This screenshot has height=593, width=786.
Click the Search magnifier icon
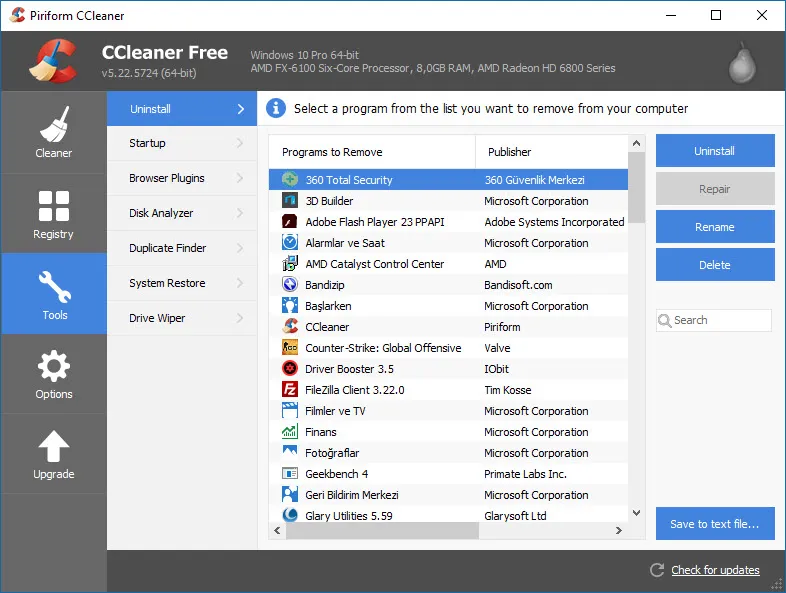(x=665, y=320)
